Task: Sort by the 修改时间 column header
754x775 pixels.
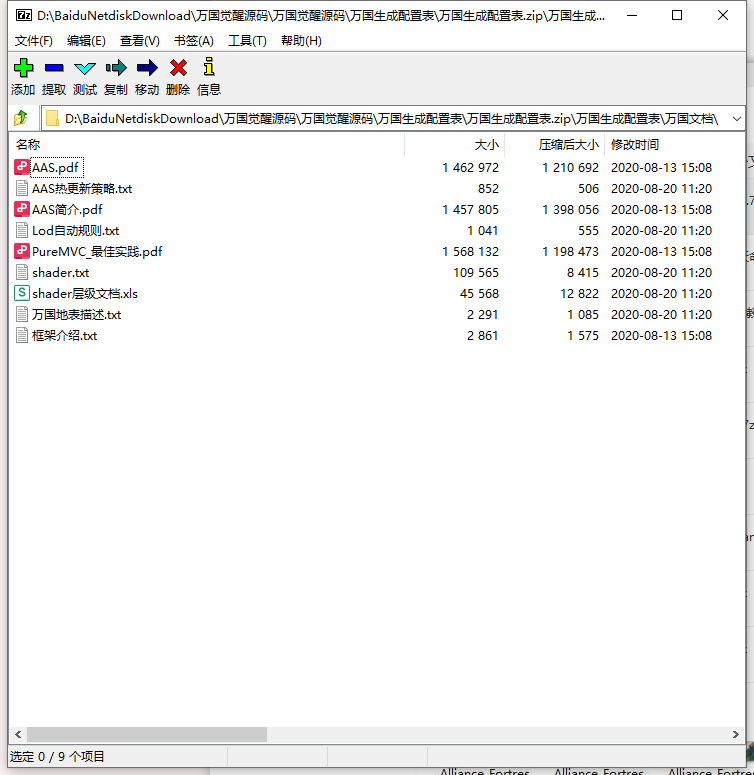Action: coord(635,145)
